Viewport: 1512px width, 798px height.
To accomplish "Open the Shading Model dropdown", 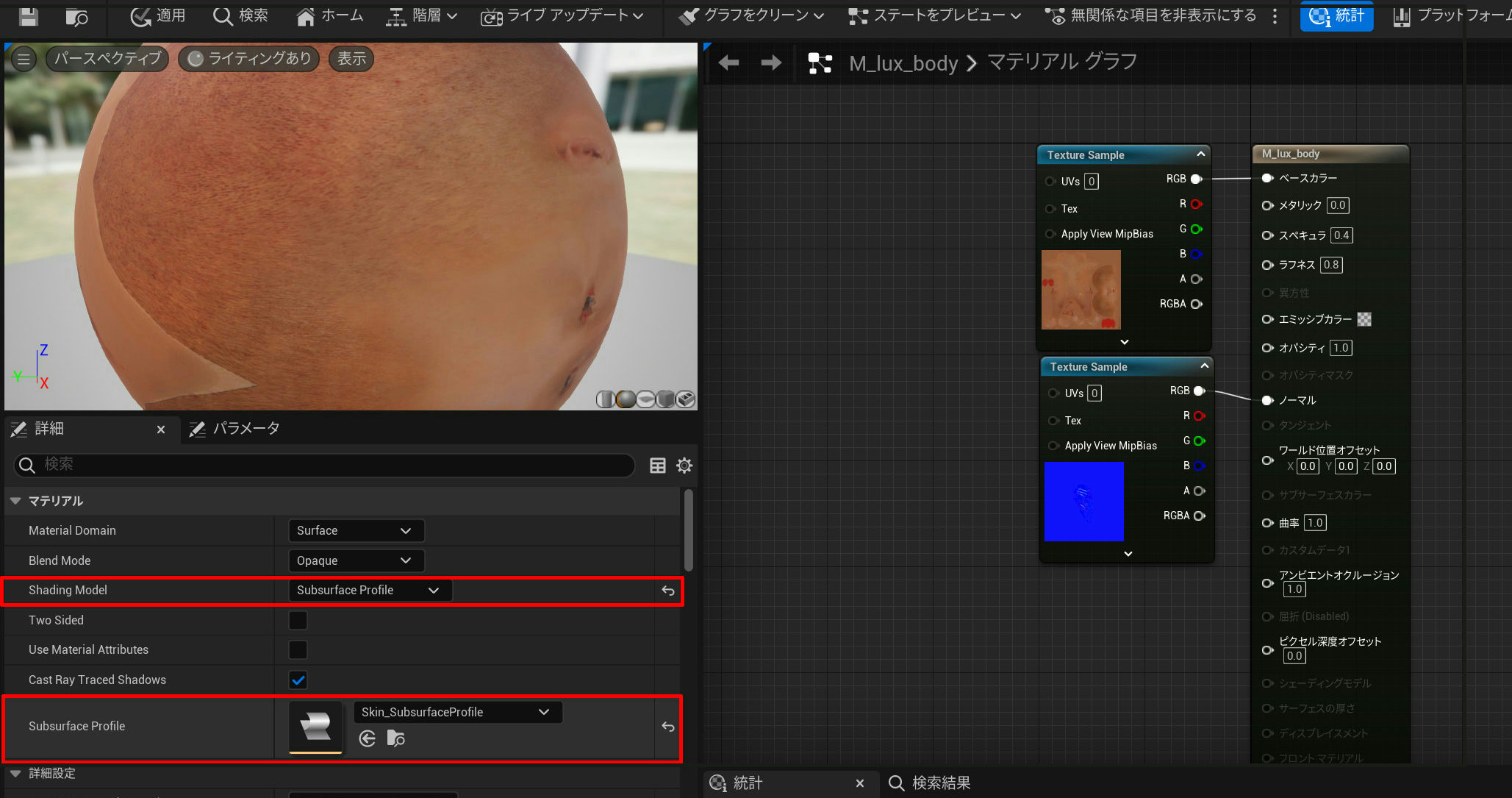I will tap(368, 591).
